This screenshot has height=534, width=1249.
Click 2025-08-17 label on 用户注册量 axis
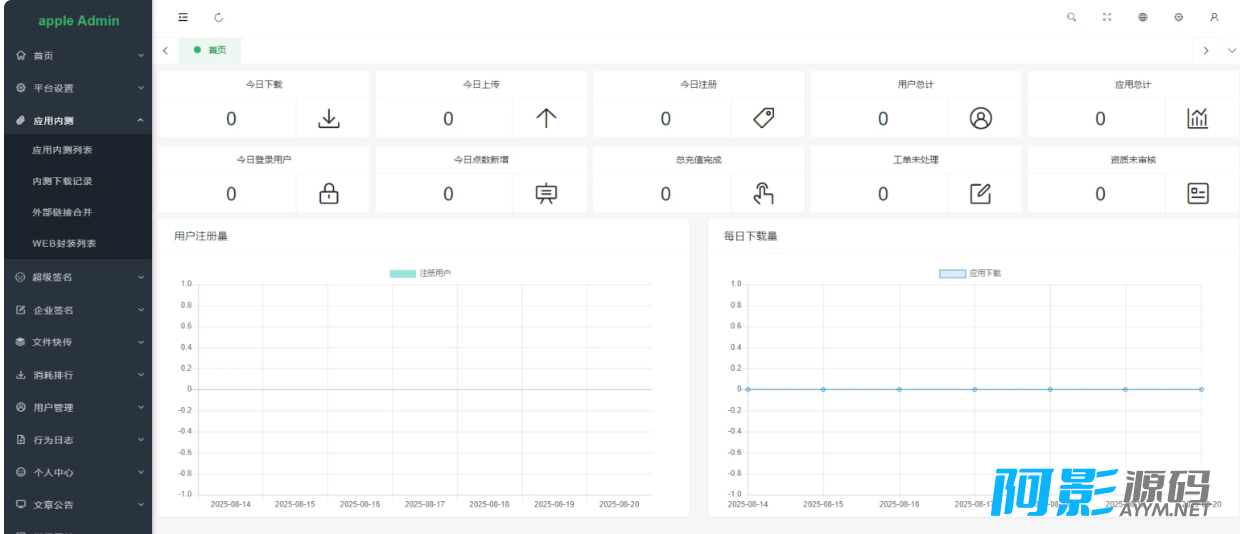point(425,504)
